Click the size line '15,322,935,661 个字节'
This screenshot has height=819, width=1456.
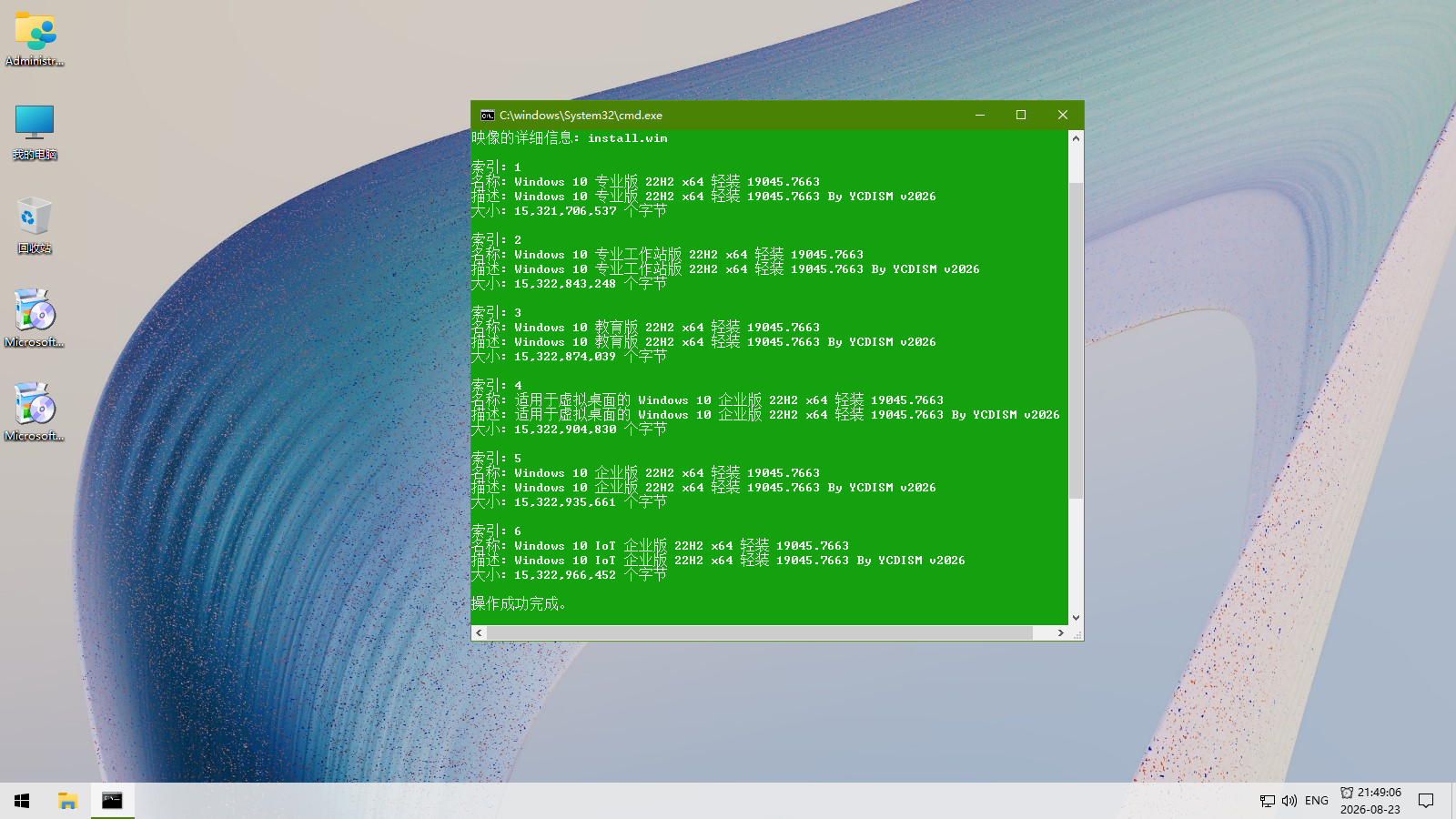click(x=570, y=502)
